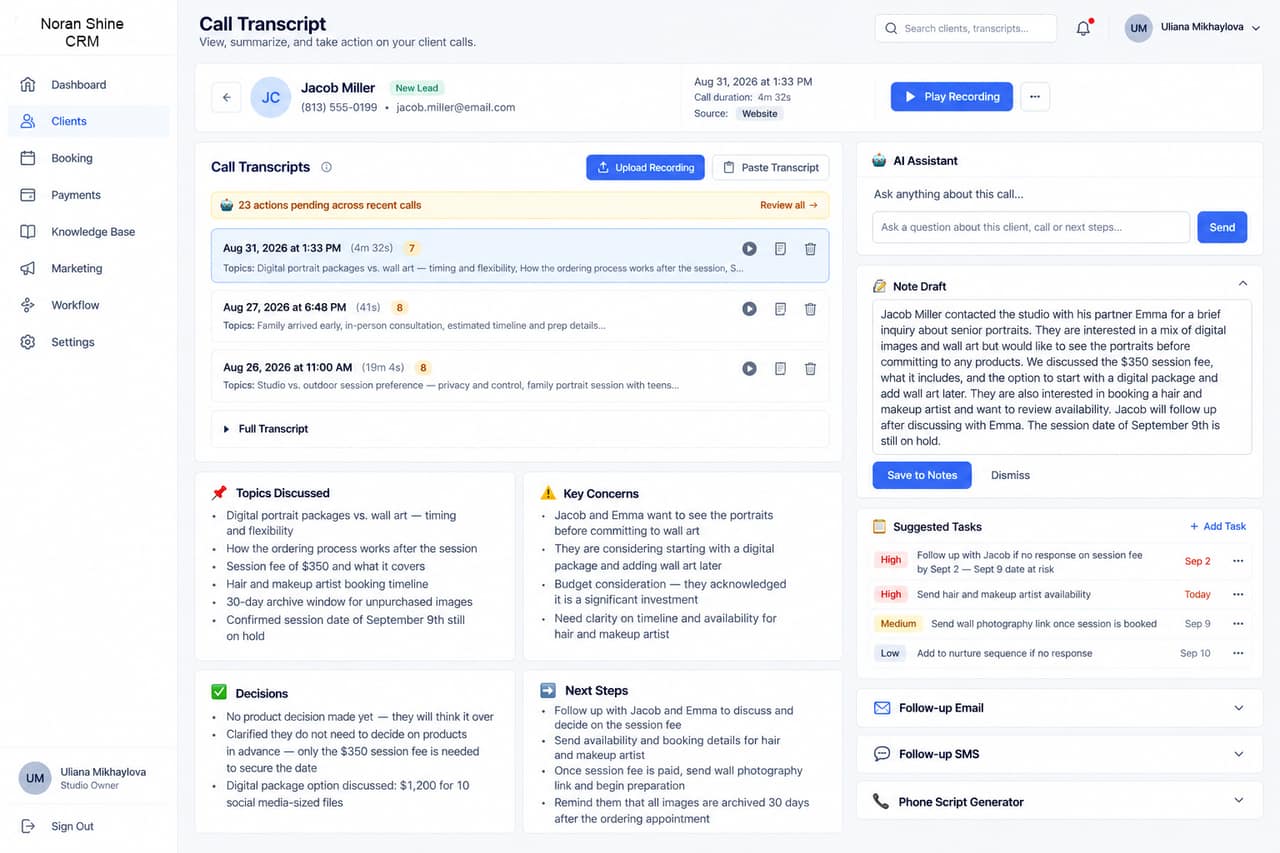Open the three-dot menu beside Play Recording
Viewport: 1280px width, 853px height.
coord(1034,97)
